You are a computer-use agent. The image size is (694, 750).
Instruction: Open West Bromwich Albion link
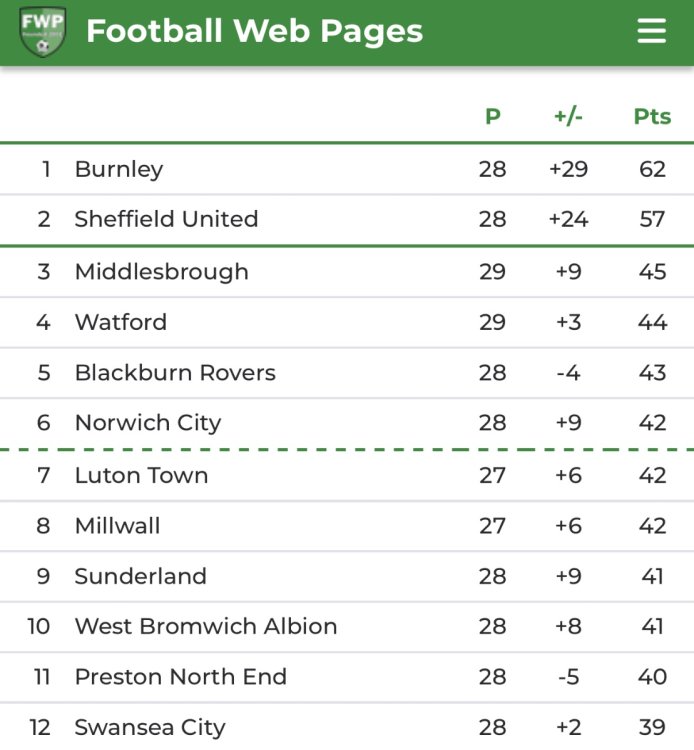205,627
